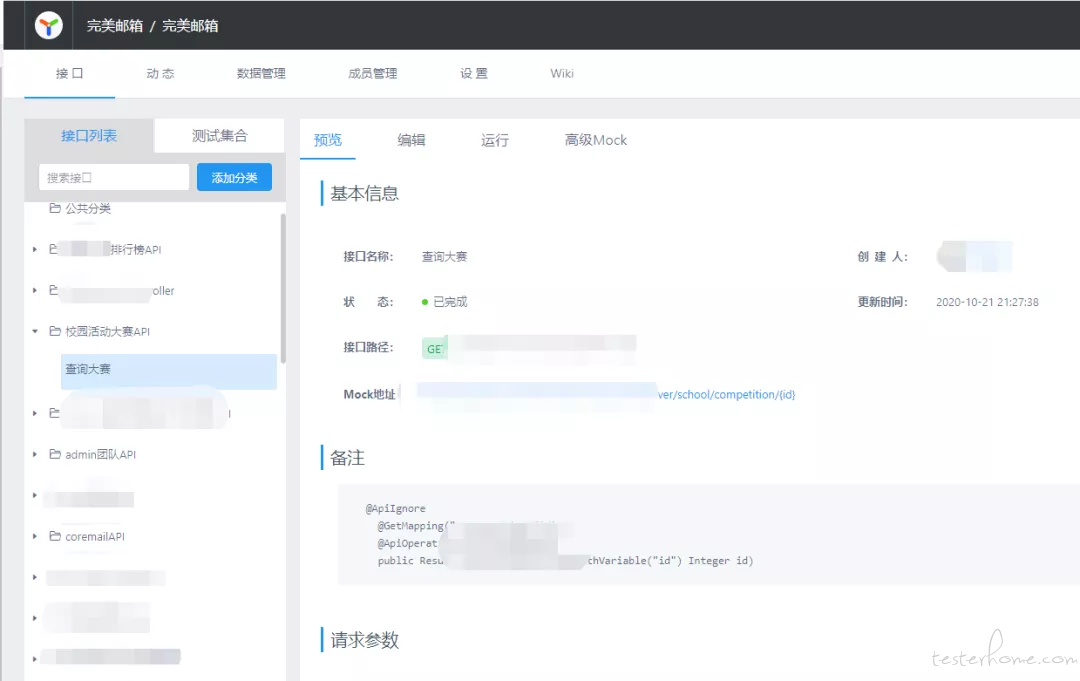Click the 校园活动大赛API folder icon
The height and width of the screenshot is (681, 1080).
[55, 331]
